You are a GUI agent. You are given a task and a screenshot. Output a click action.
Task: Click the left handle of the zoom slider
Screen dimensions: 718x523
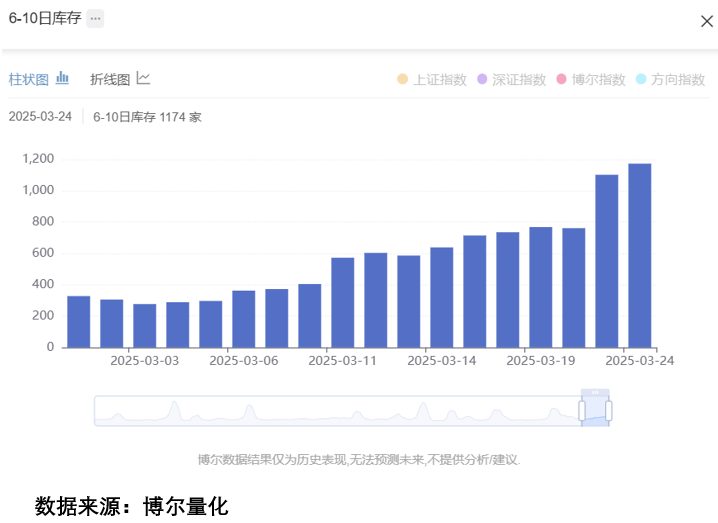tap(582, 411)
